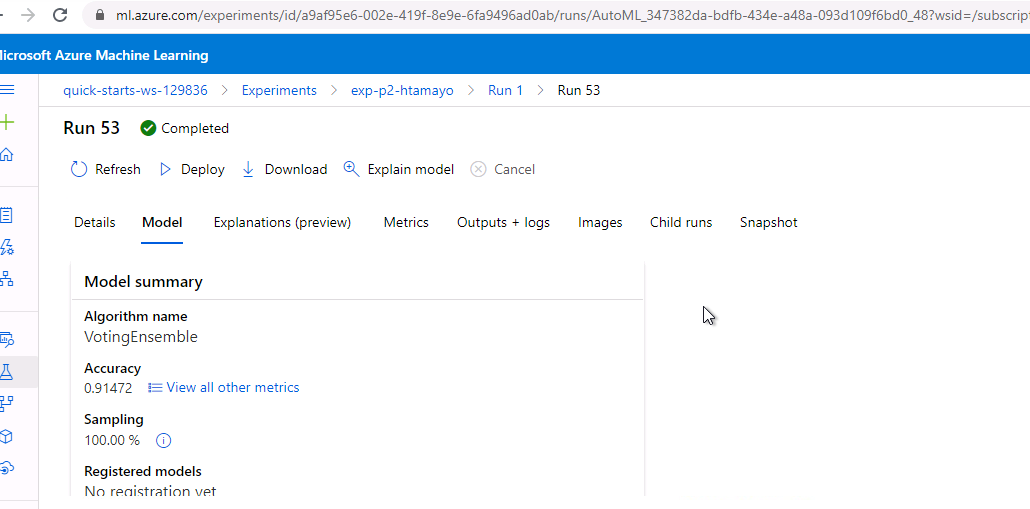The width and height of the screenshot is (1030, 509).
Task: Click the Run 53 breadcrumb text
Action: 579,91
